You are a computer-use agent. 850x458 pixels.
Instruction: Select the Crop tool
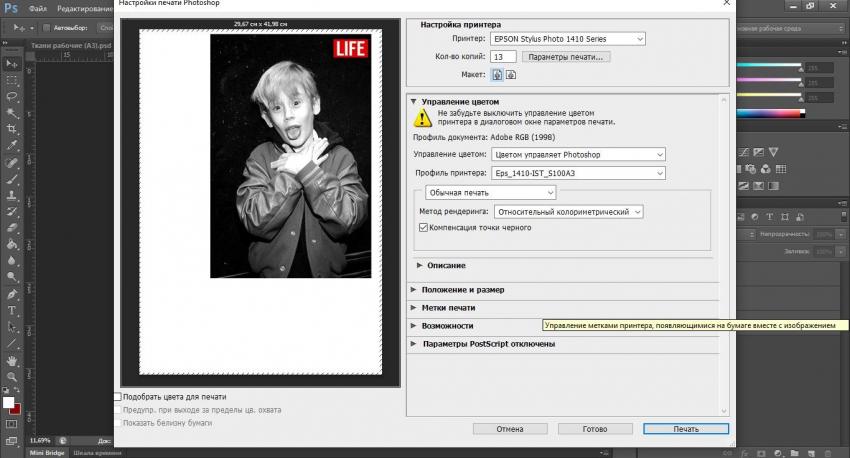coord(12,129)
